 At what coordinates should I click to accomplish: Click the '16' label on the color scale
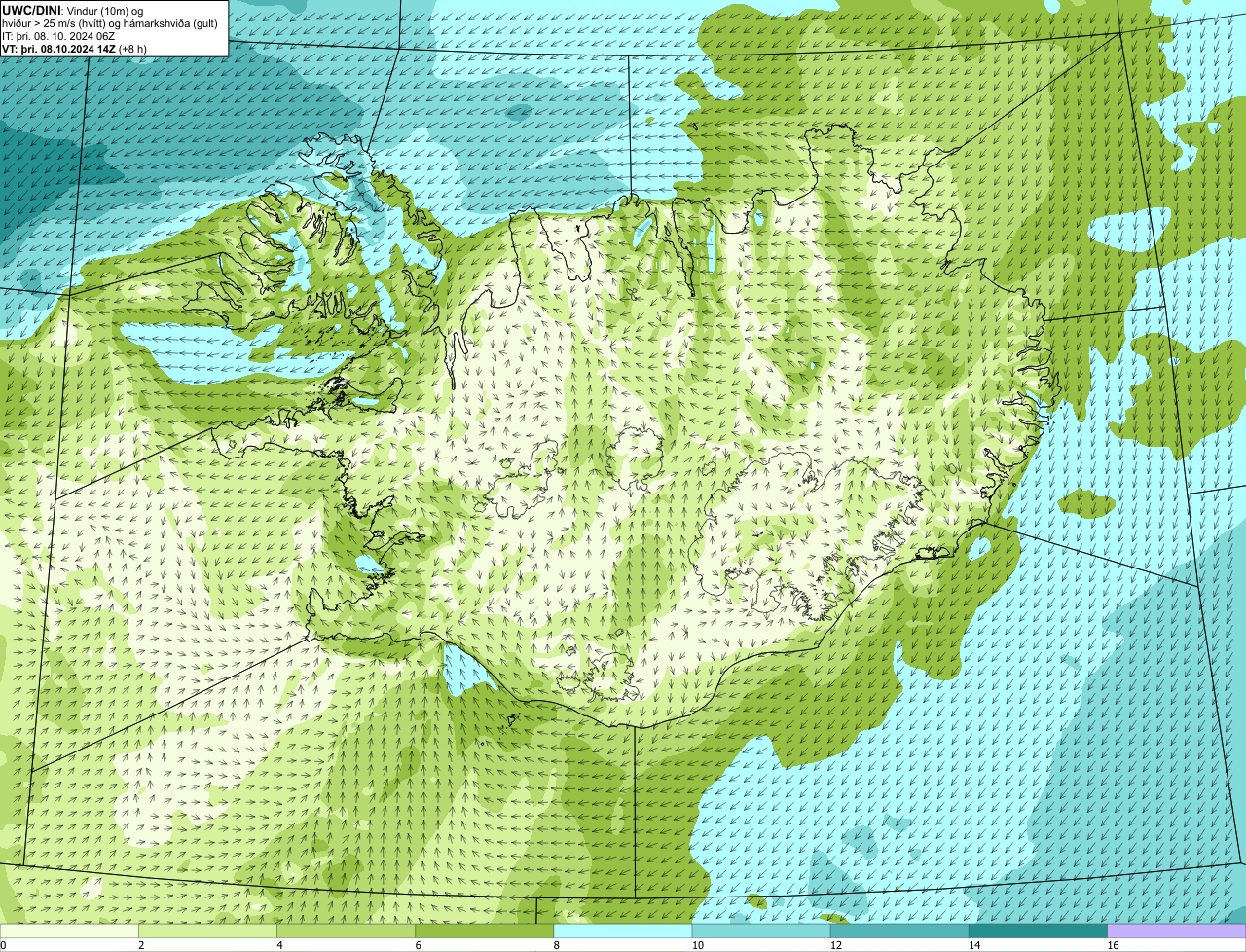(x=1112, y=945)
